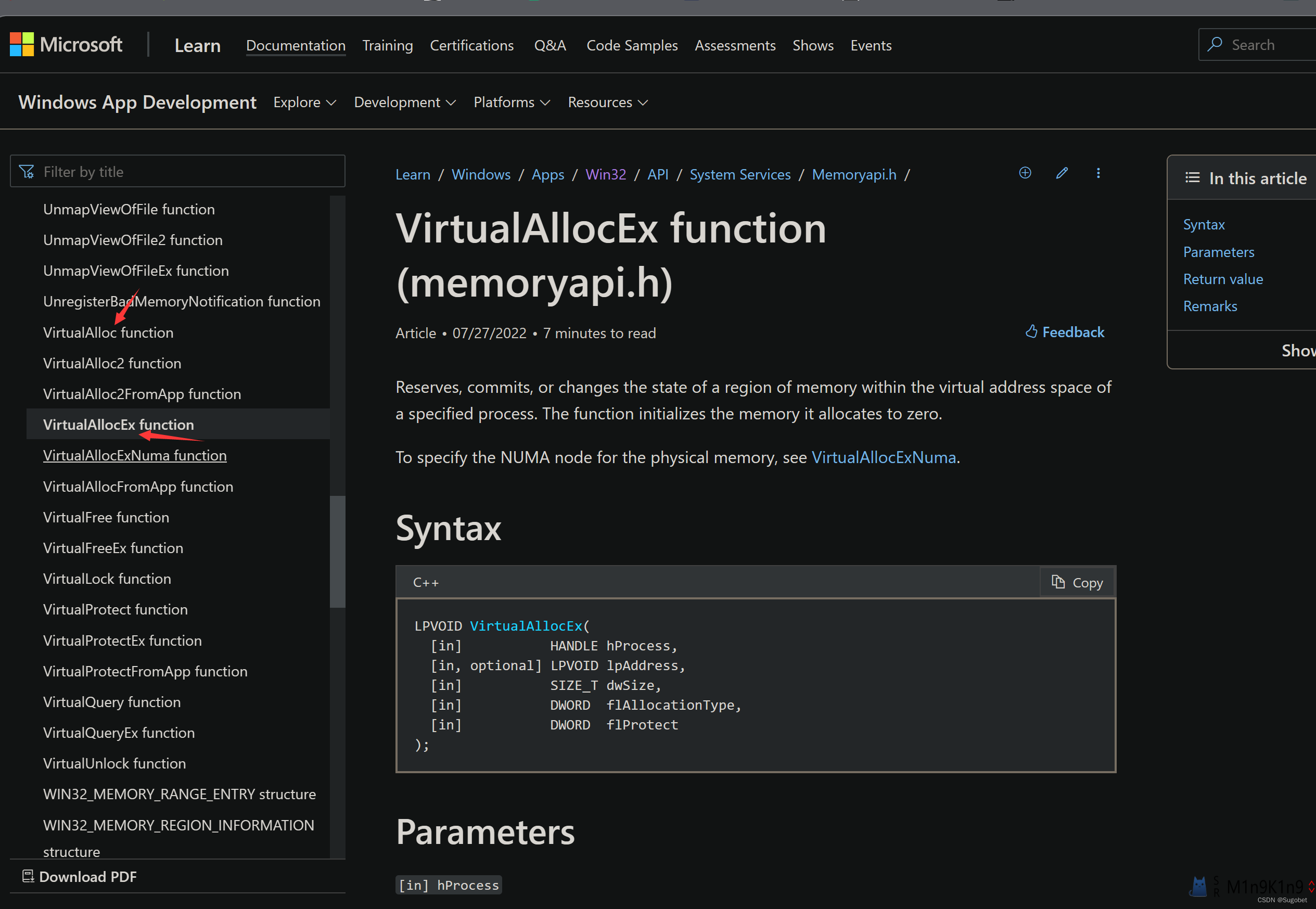Click the In this article list icon
Image resolution: width=1316 pixels, height=909 pixels.
pyautogui.click(x=1193, y=178)
